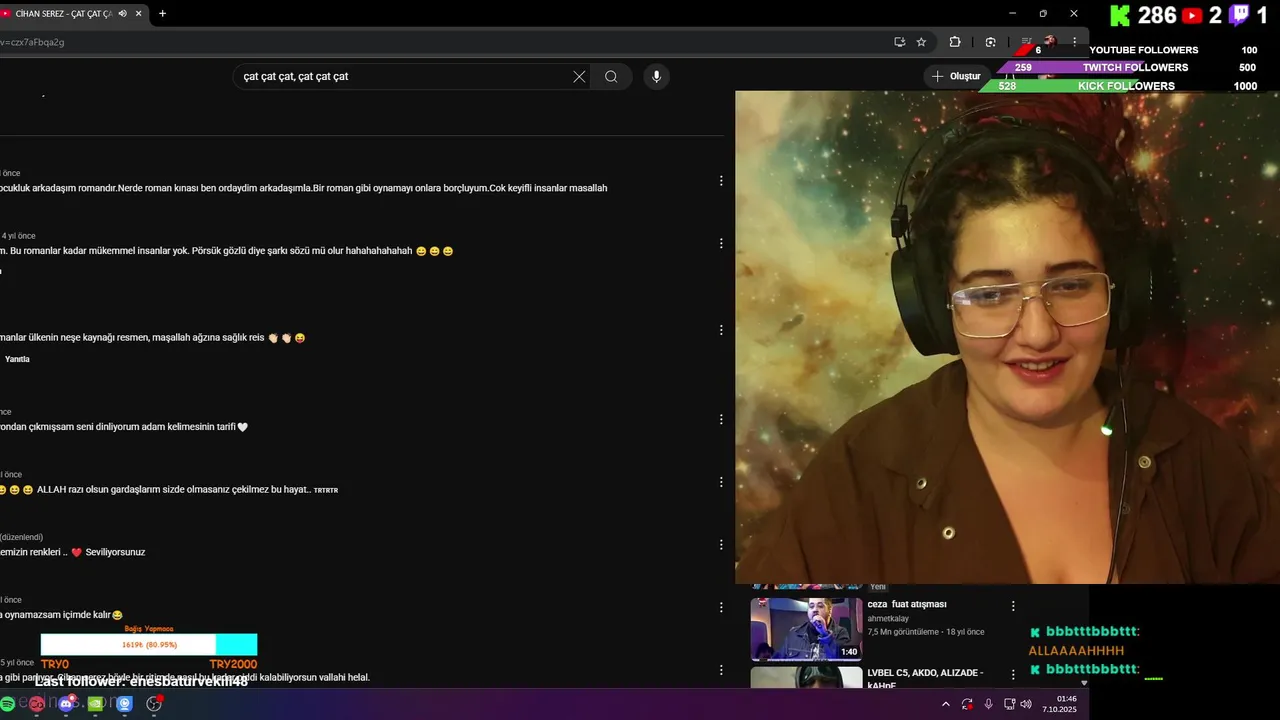Screen dimensions: 1280x720
Task: Click the install app icon in address bar
Action: (899, 42)
